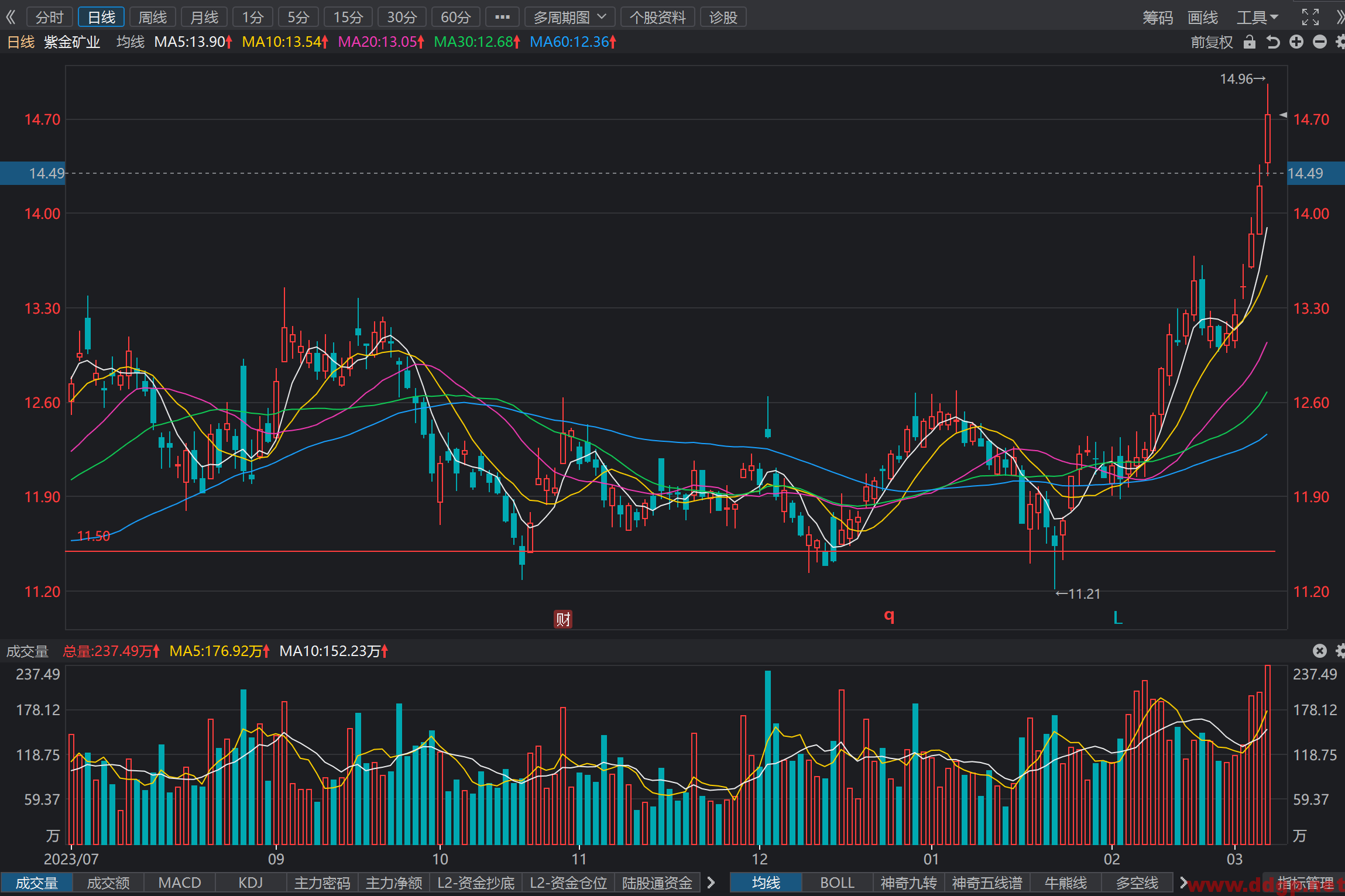Open chart settings gear icon
This screenshot has height=896, width=1345.
pos(1340,42)
